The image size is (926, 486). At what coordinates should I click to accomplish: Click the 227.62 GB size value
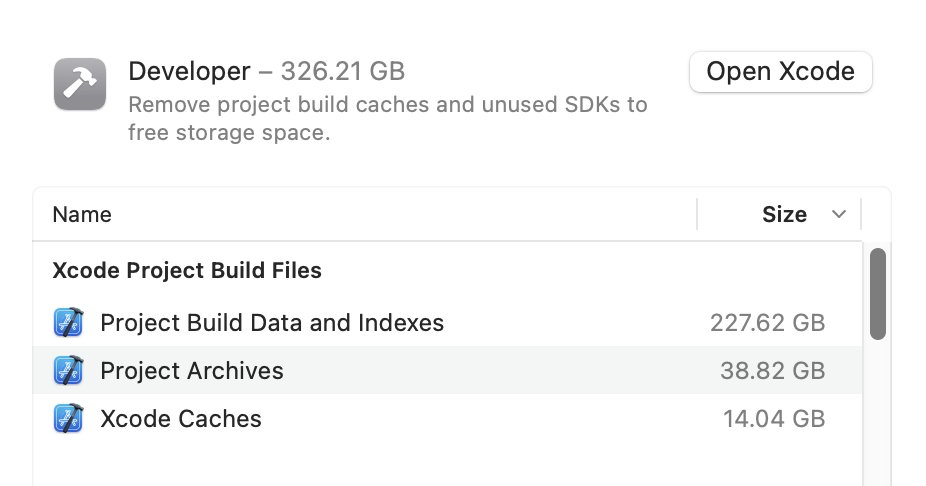767,323
